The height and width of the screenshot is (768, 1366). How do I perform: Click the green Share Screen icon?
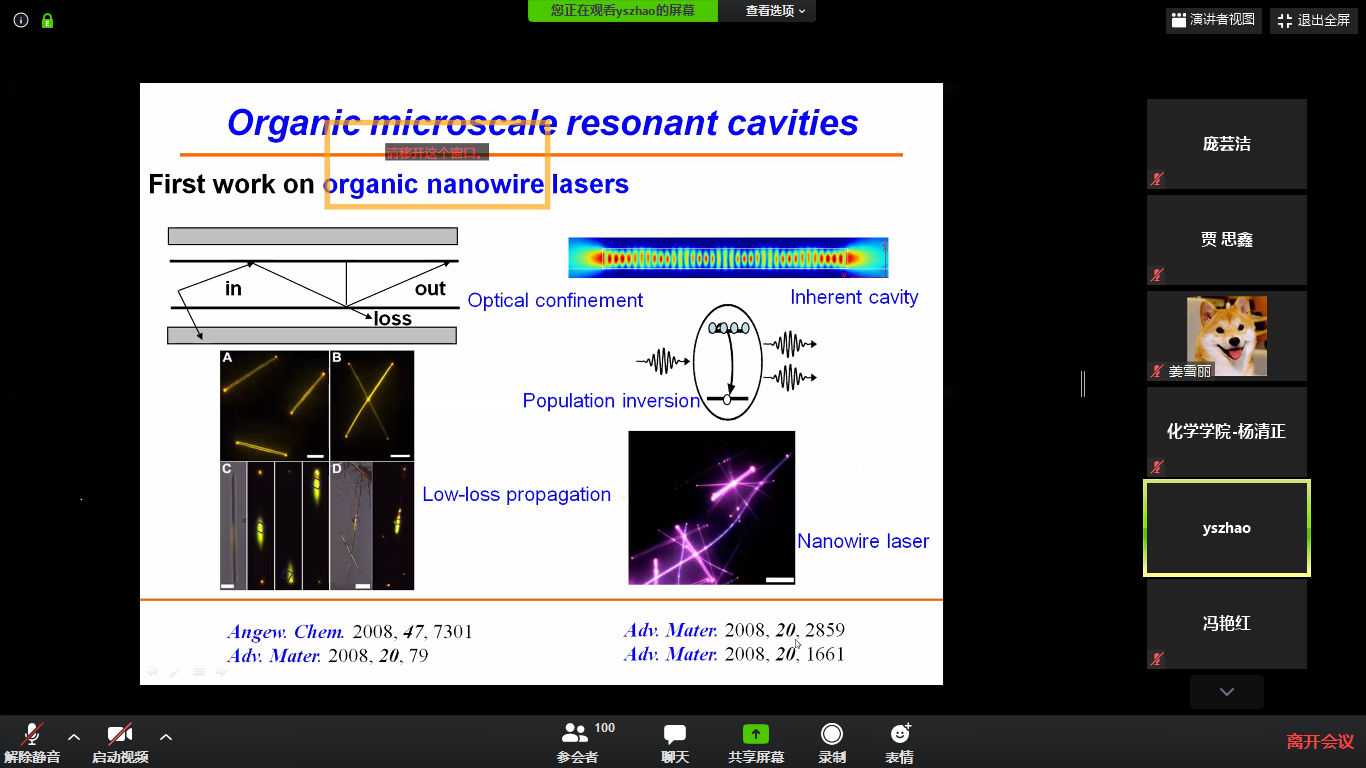[x=755, y=735]
